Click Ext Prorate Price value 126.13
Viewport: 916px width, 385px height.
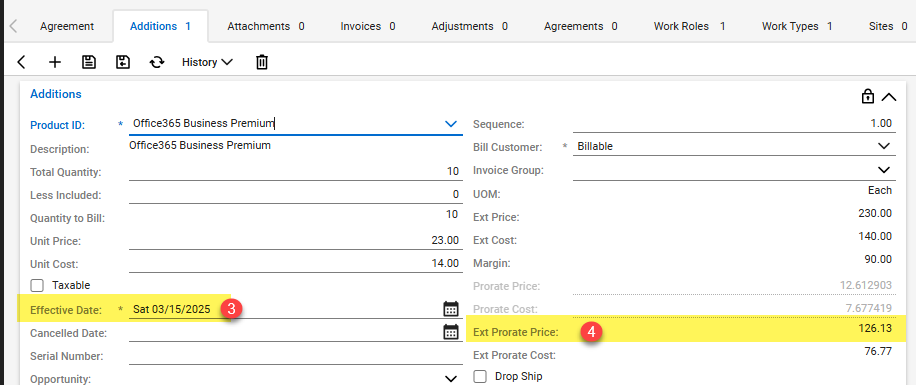pos(875,328)
